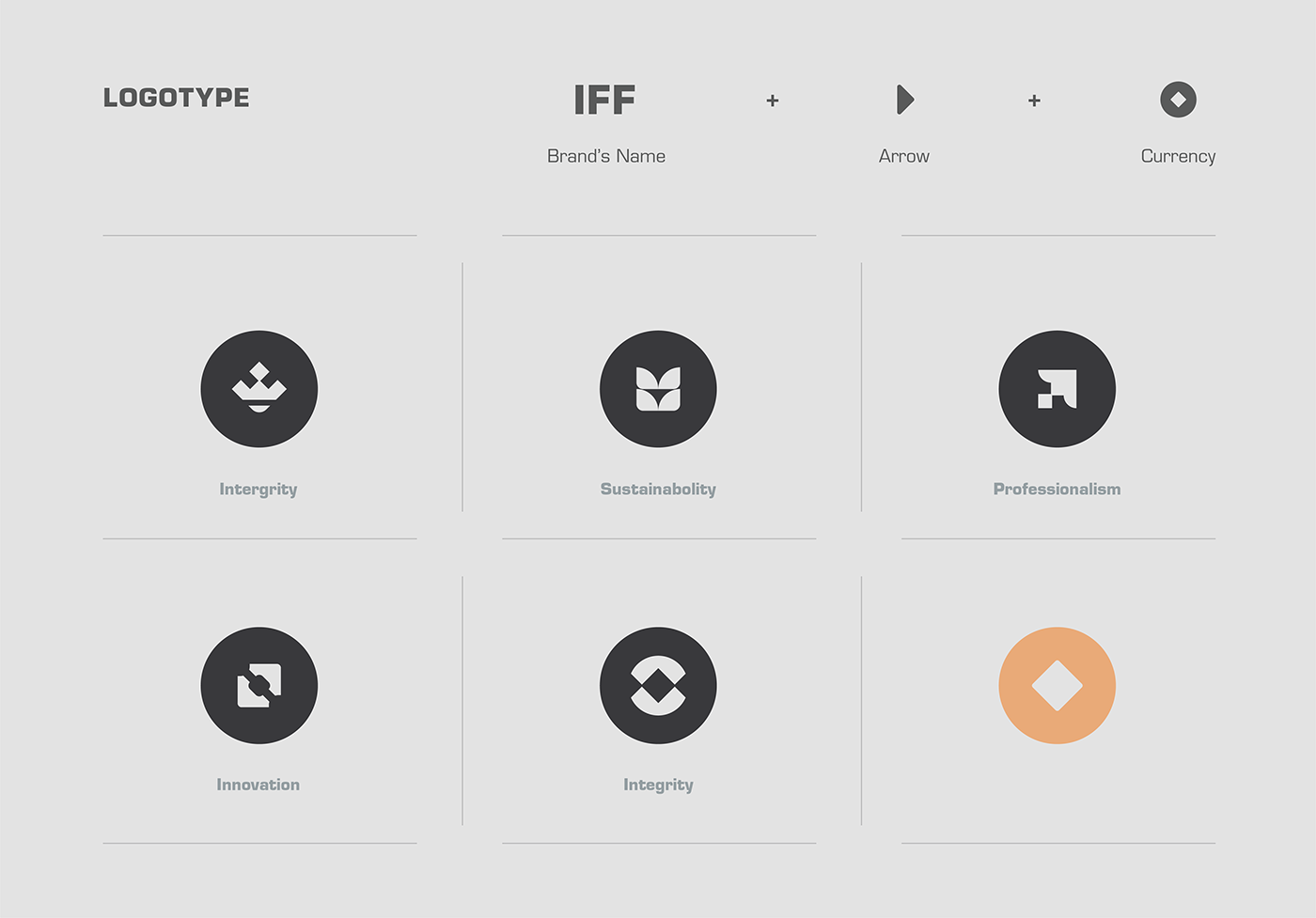The width and height of the screenshot is (1316, 918).
Task: Click the IFF brand name letters
Action: [x=604, y=100]
